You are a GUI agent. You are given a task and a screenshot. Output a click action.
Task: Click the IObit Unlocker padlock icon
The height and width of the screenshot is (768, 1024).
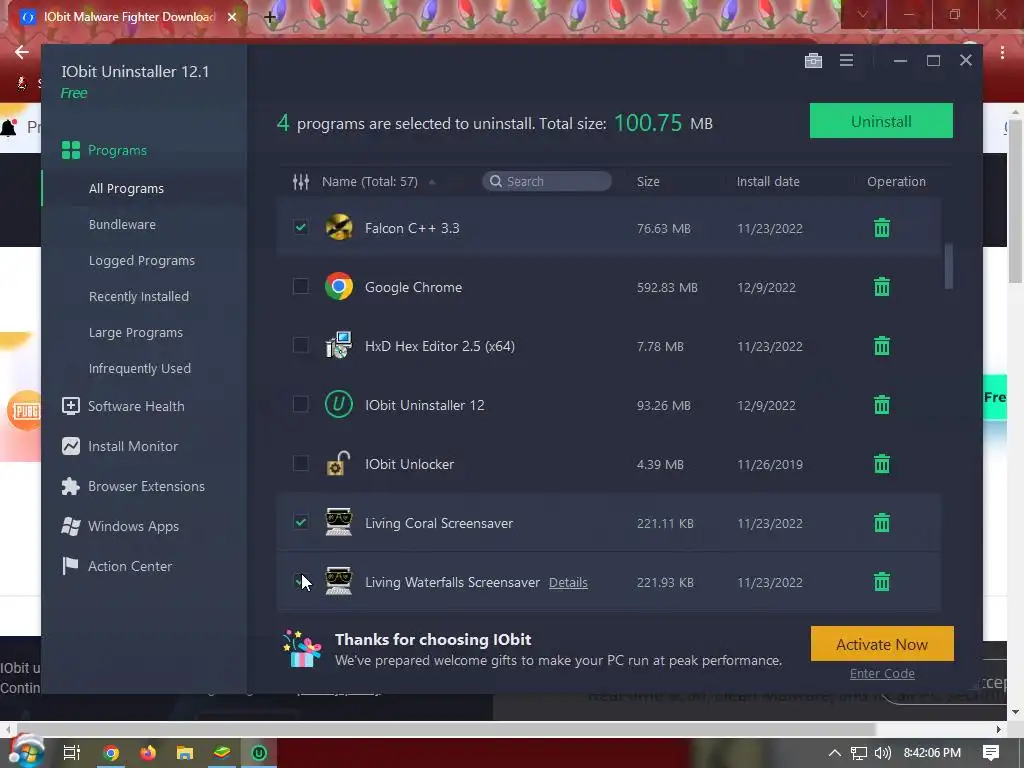point(338,463)
